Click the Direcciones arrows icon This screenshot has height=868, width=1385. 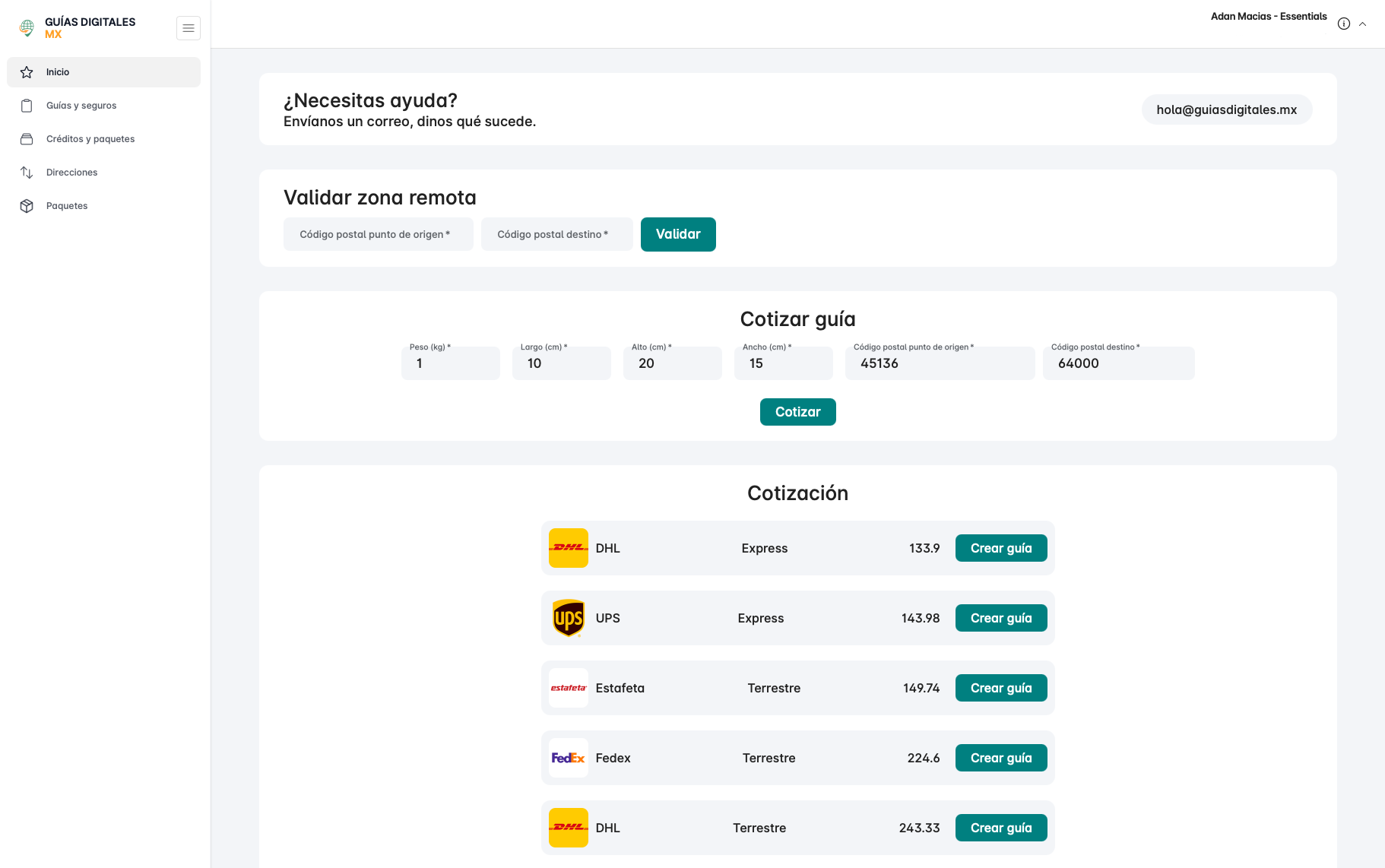point(27,173)
